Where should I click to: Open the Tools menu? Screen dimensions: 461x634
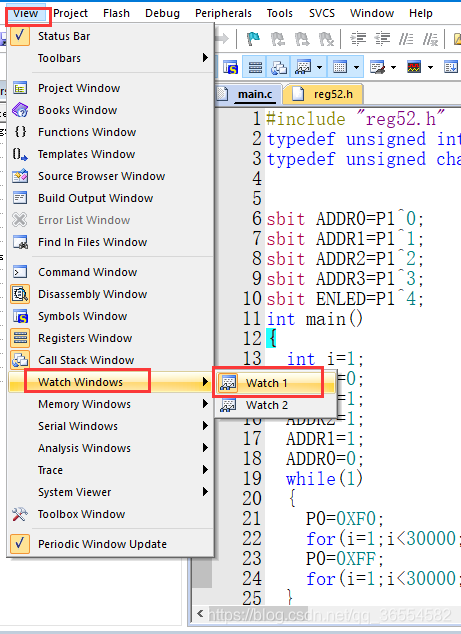click(279, 13)
